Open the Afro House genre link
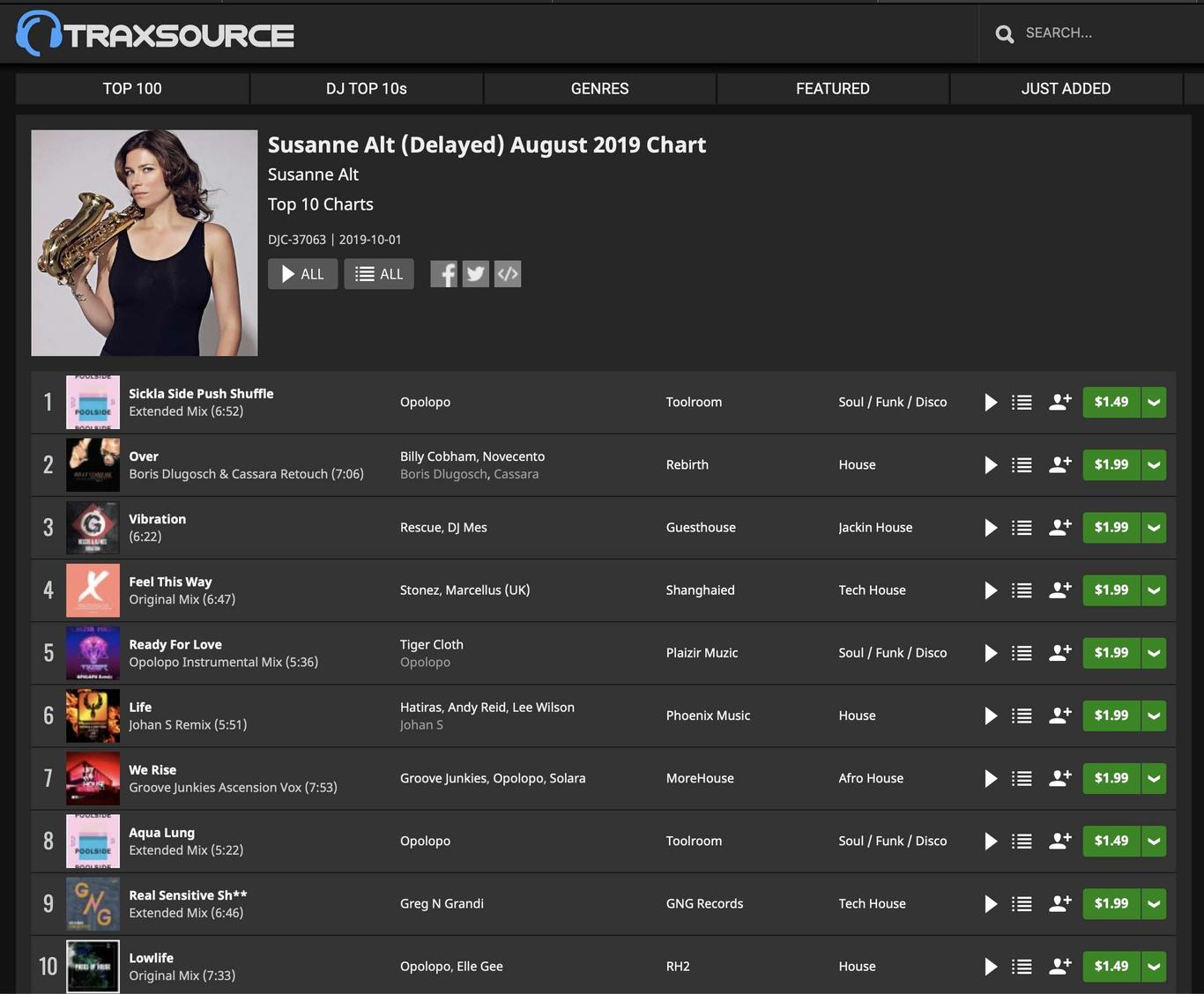The image size is (1204, 994). 871,778
